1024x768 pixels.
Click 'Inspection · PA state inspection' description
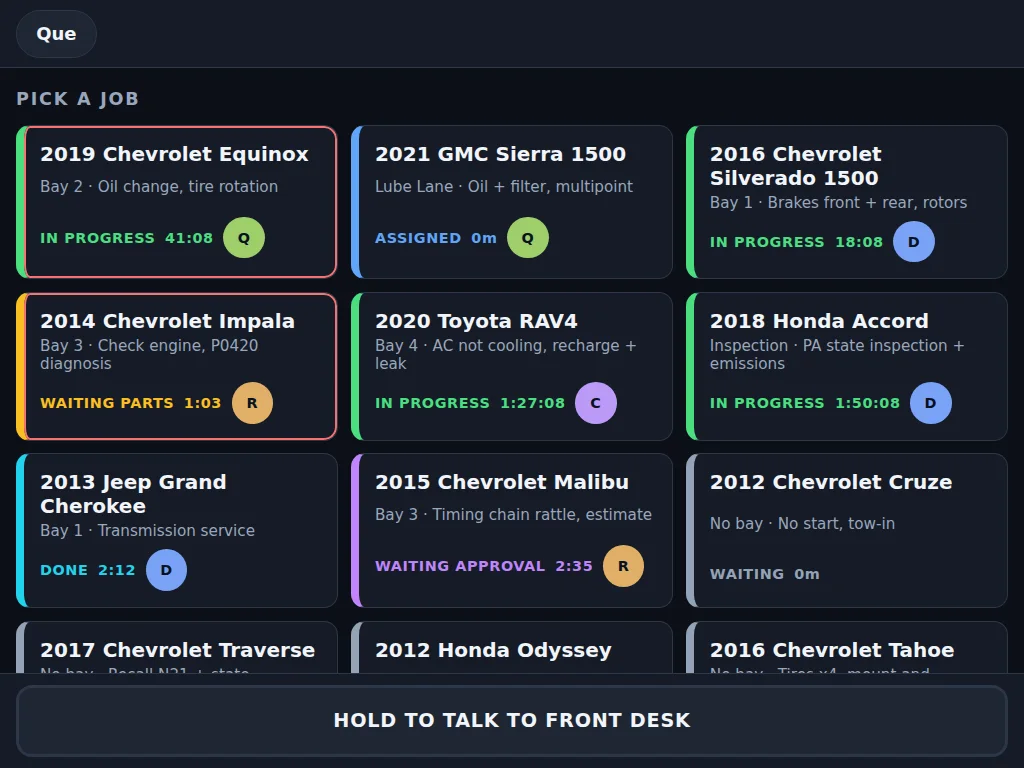(x=837, y=354)
